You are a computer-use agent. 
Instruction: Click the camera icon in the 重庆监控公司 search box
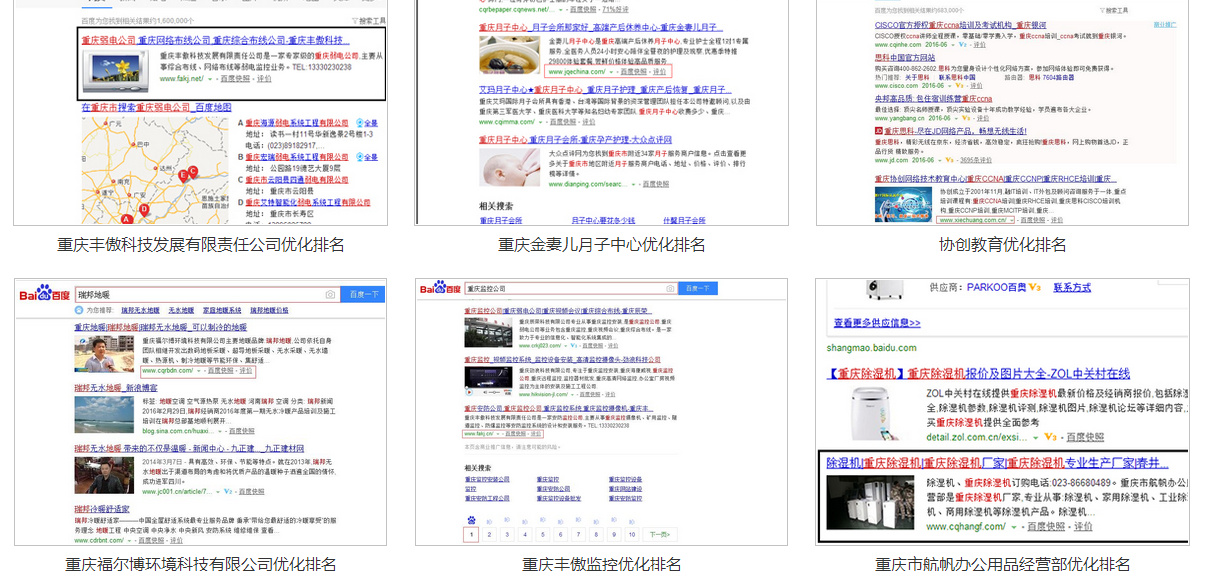click(669, 289)
